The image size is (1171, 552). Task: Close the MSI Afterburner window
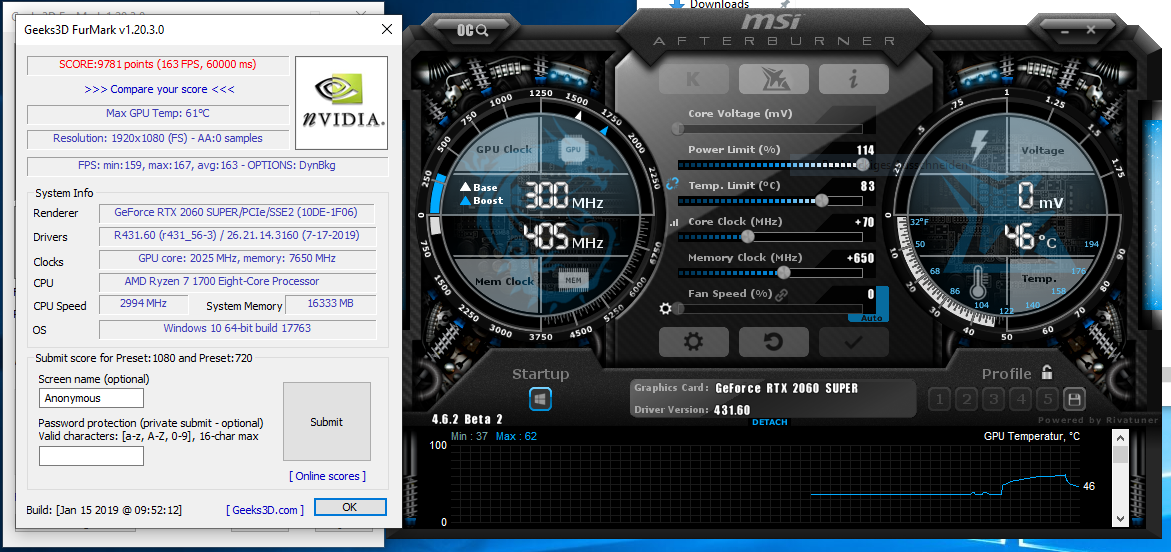(1091, 31)
